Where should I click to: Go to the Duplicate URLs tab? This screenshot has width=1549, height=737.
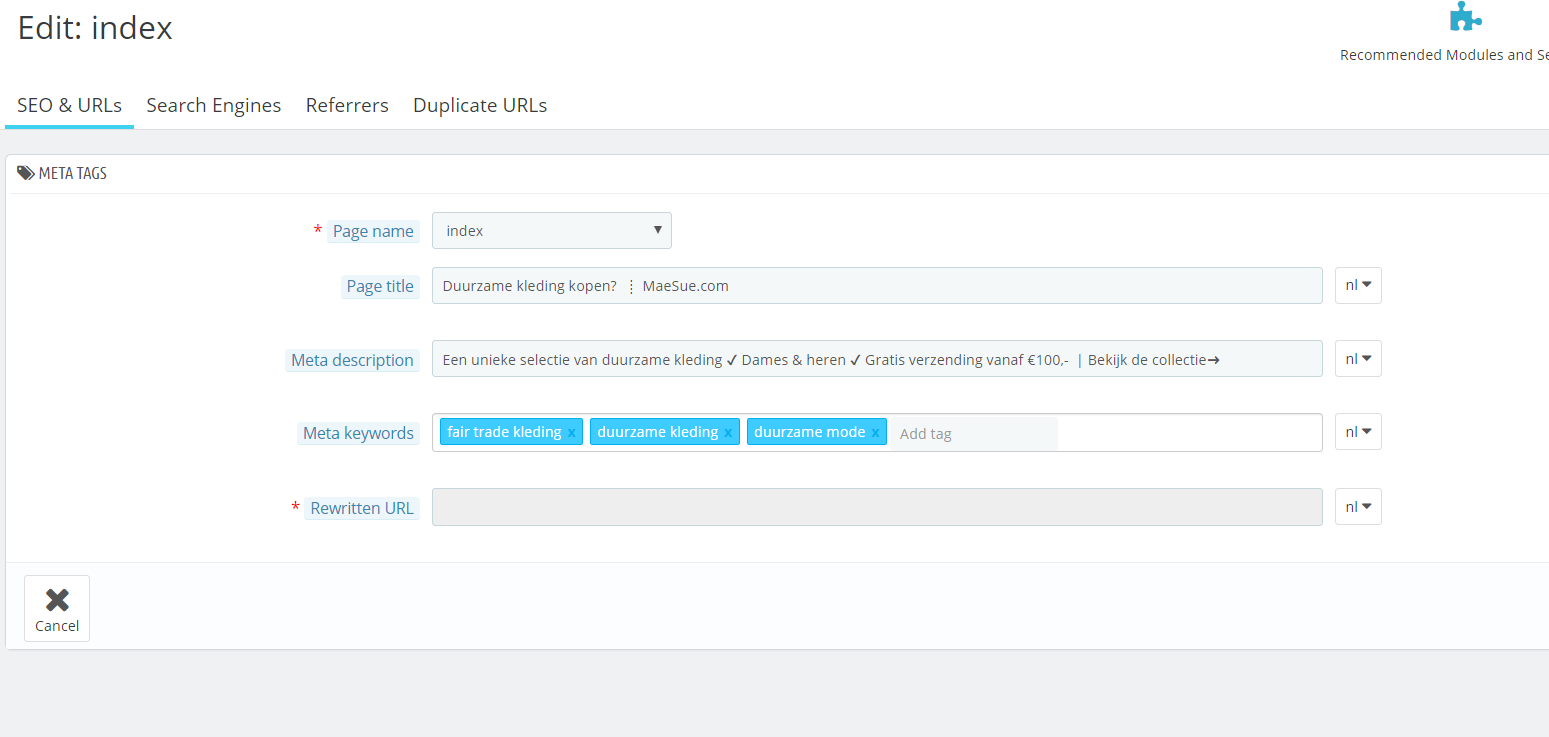pos(480,106)
